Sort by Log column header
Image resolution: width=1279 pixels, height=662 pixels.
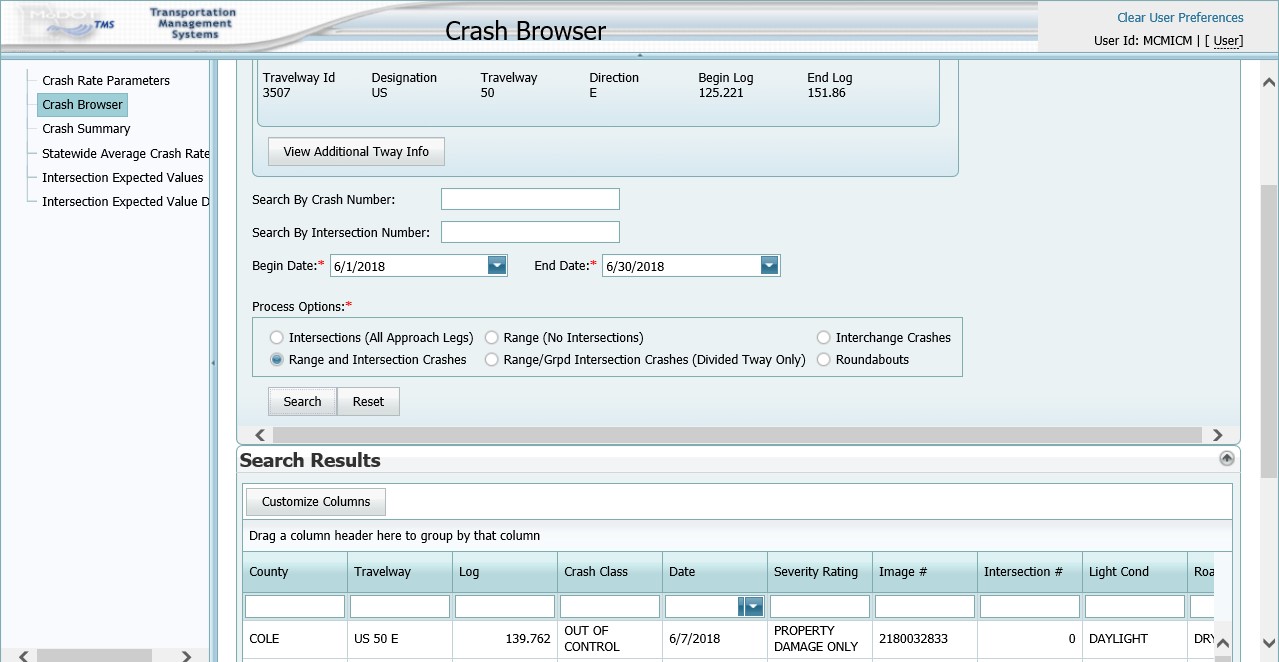(505, 572)
